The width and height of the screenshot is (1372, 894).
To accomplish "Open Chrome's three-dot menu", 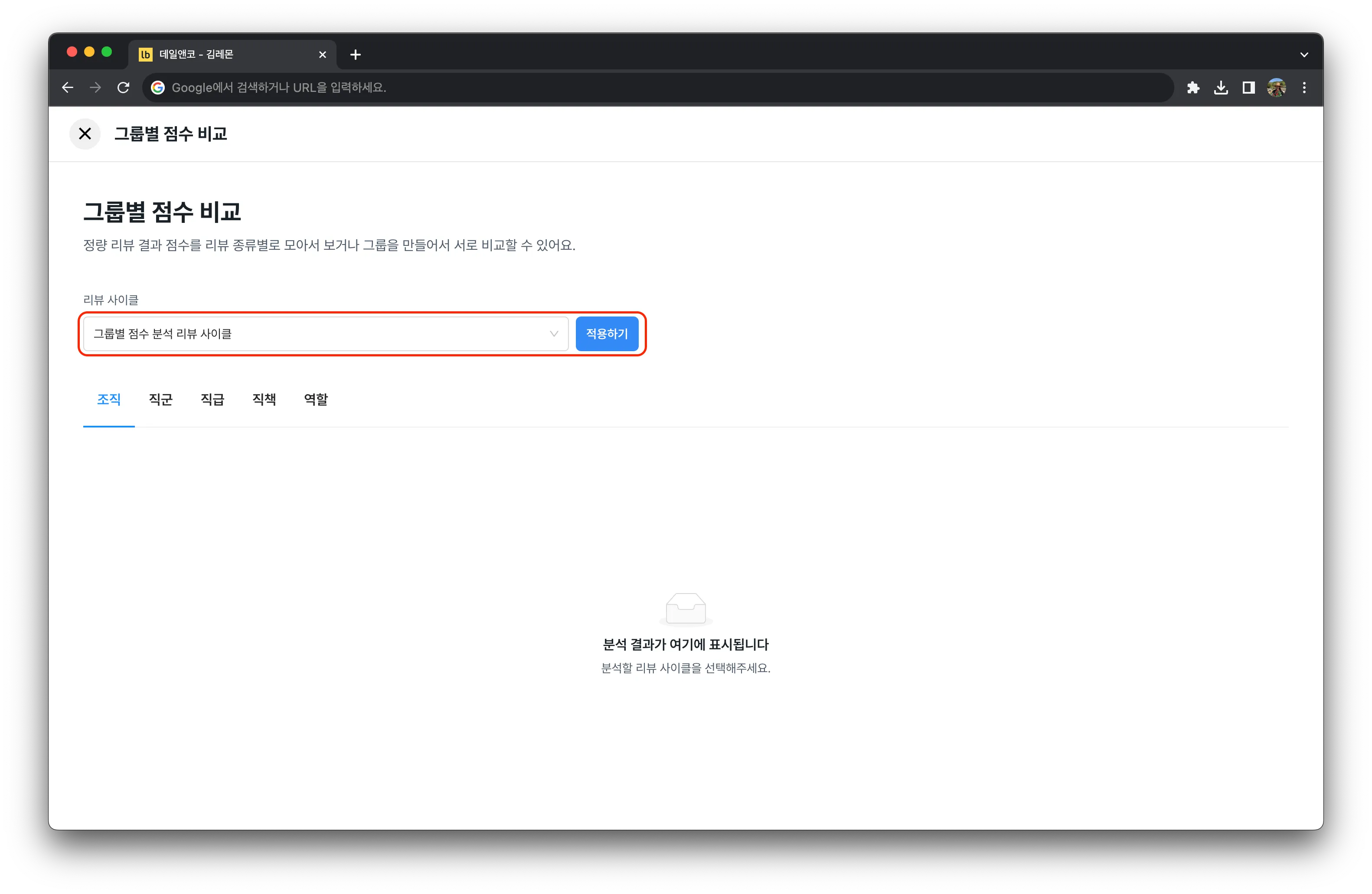I will tap(1304, 88).
